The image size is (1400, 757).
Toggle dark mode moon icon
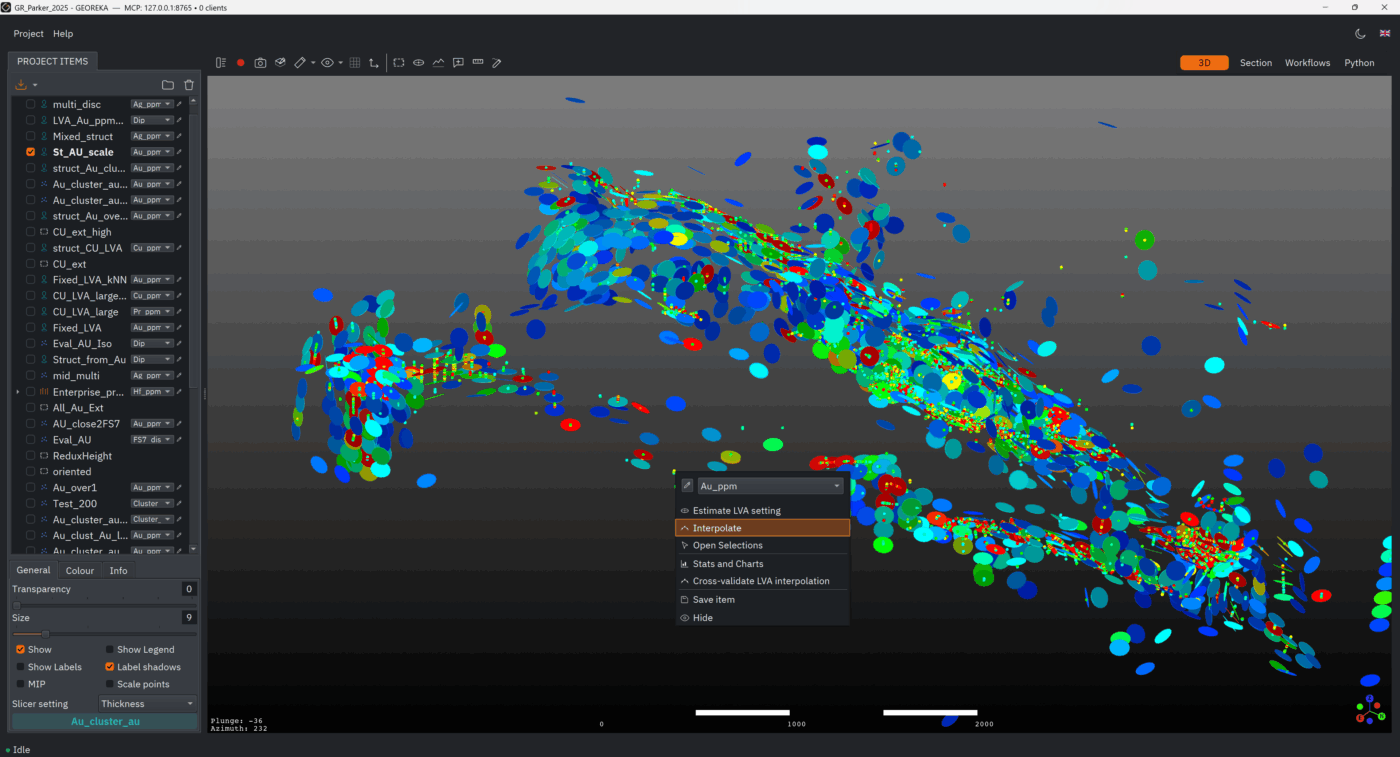click(x=1360, y=34)
